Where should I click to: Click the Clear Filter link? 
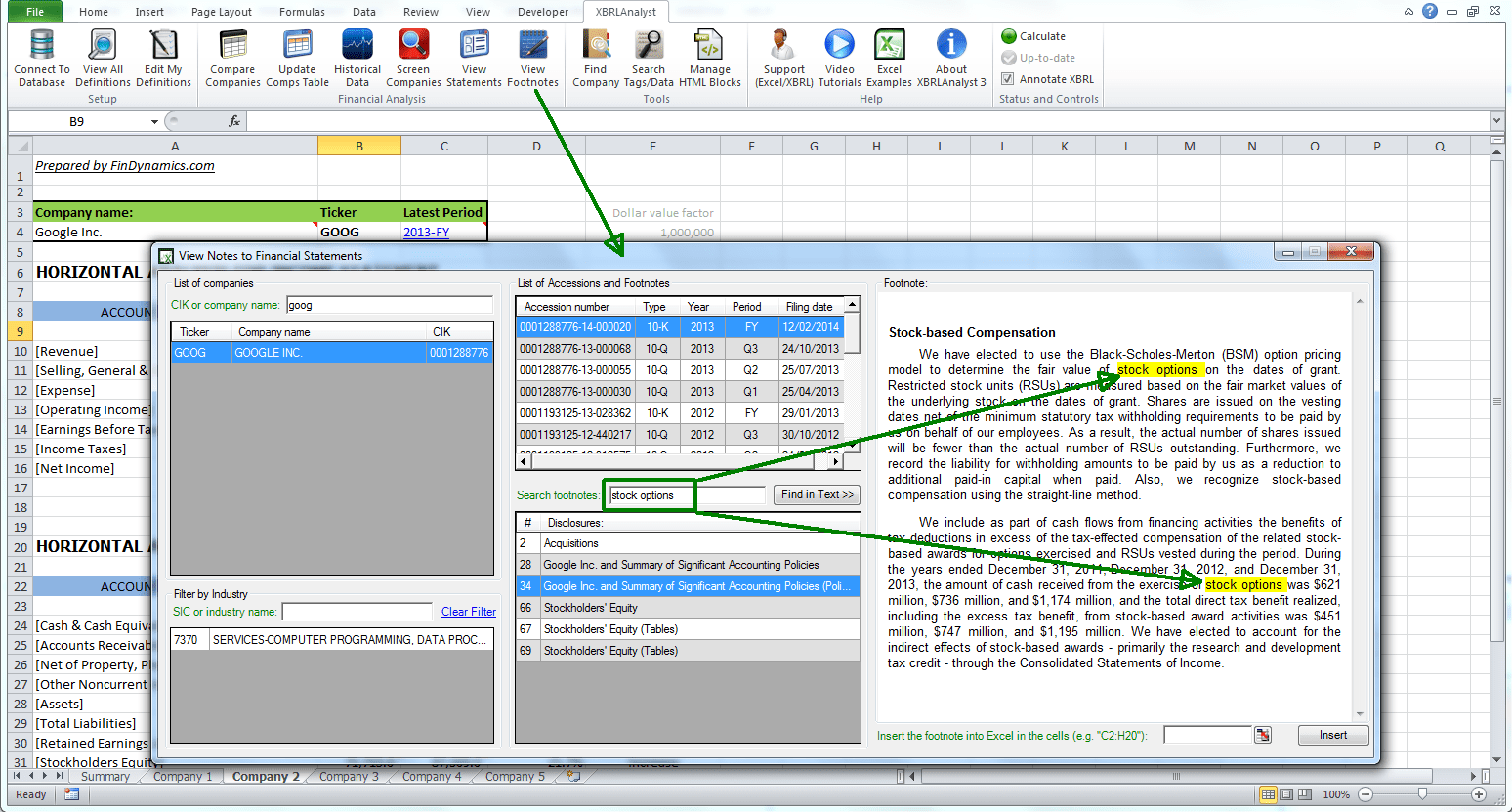(x=468, y=611)
